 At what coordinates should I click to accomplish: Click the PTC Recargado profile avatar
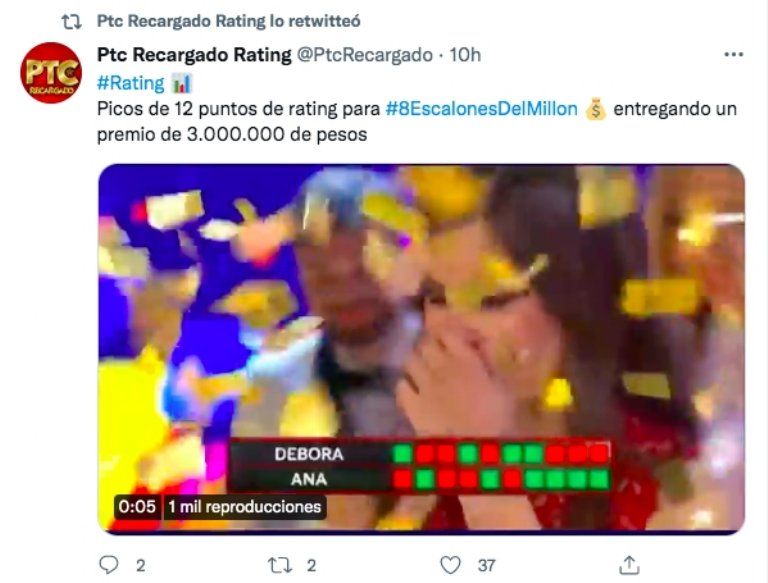coord(51,73)
